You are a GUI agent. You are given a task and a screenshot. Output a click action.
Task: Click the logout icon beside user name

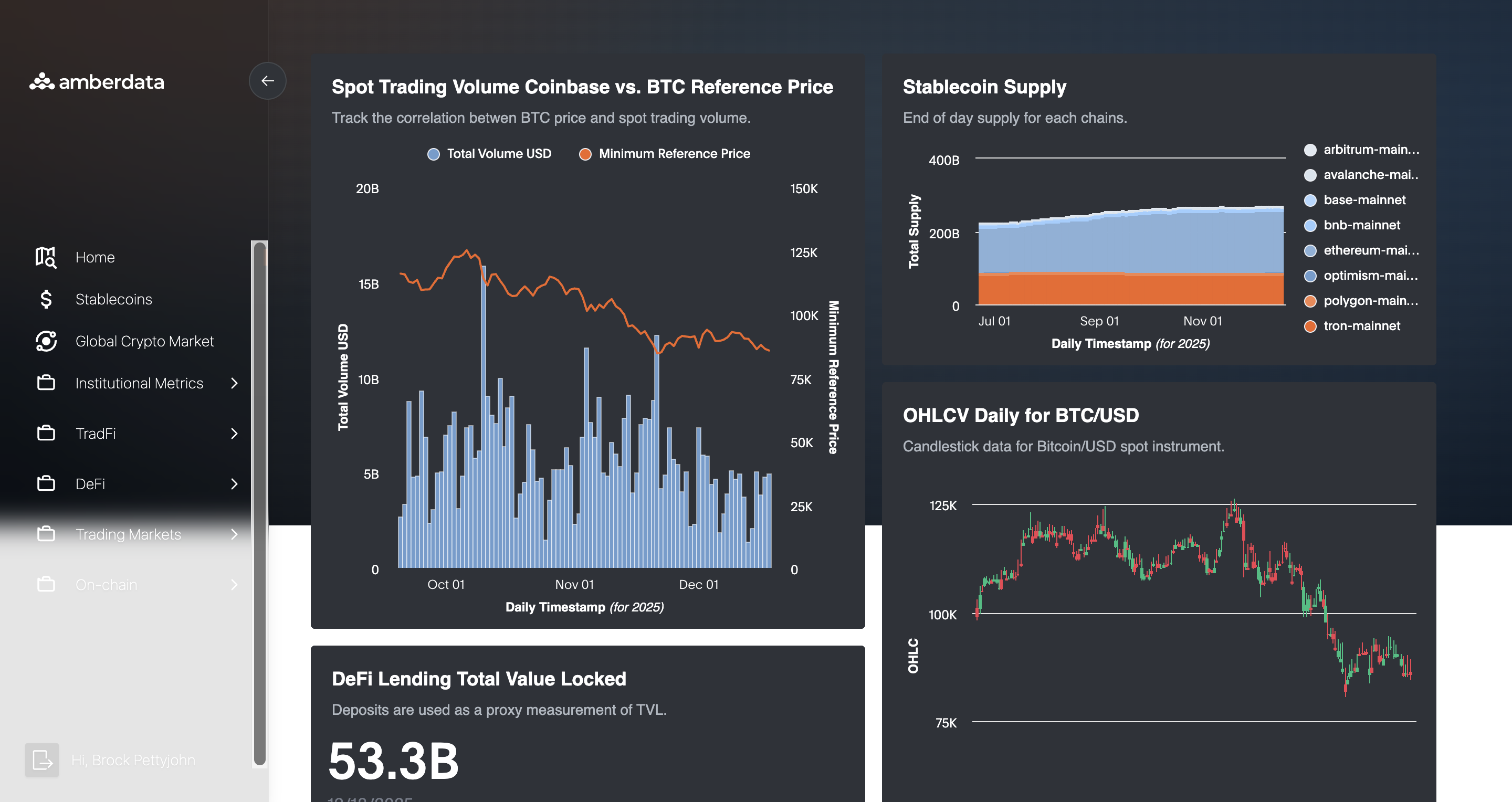click(41, 760)
